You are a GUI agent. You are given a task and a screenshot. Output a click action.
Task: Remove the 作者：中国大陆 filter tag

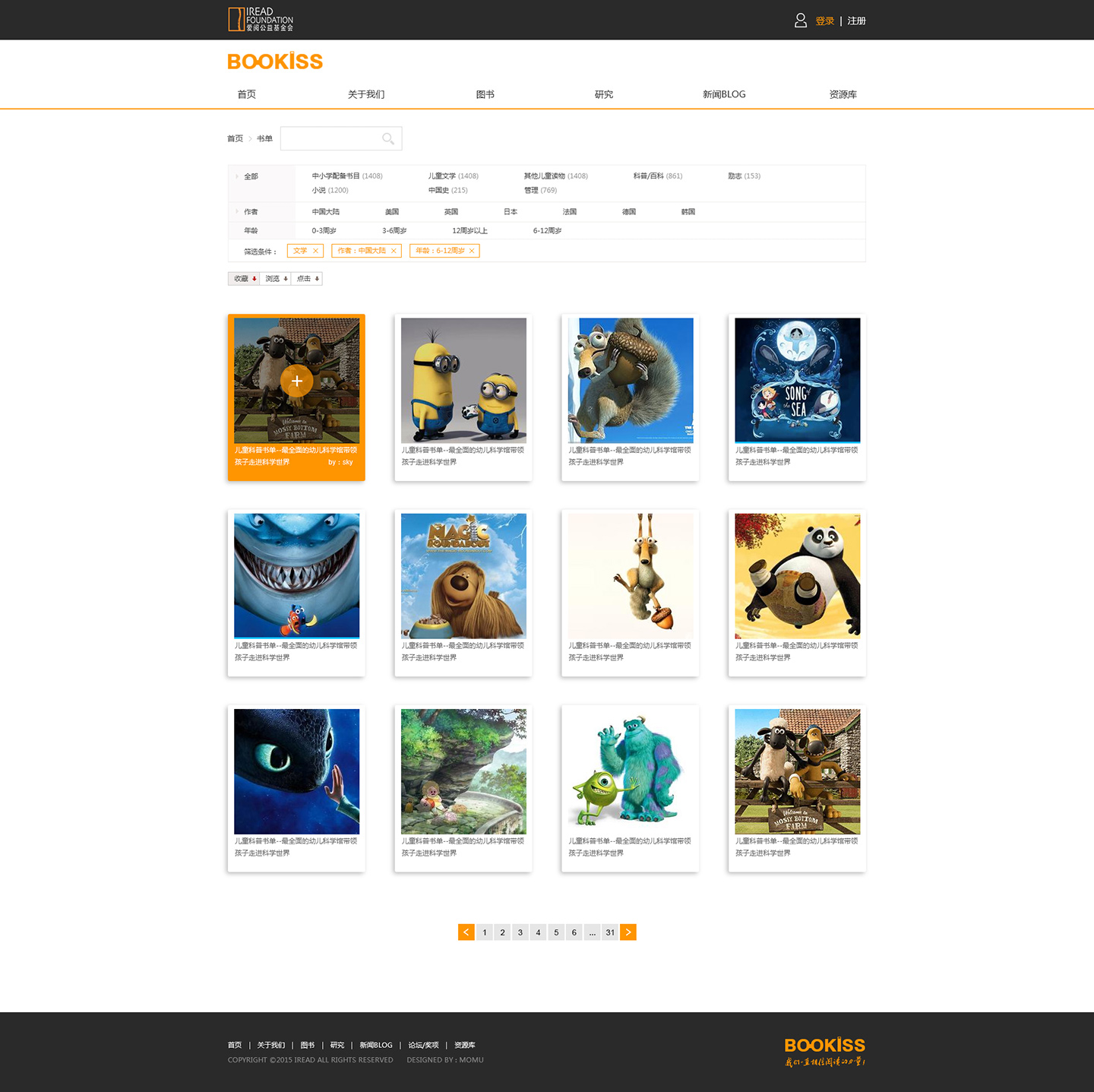click(x=394, y=251)
